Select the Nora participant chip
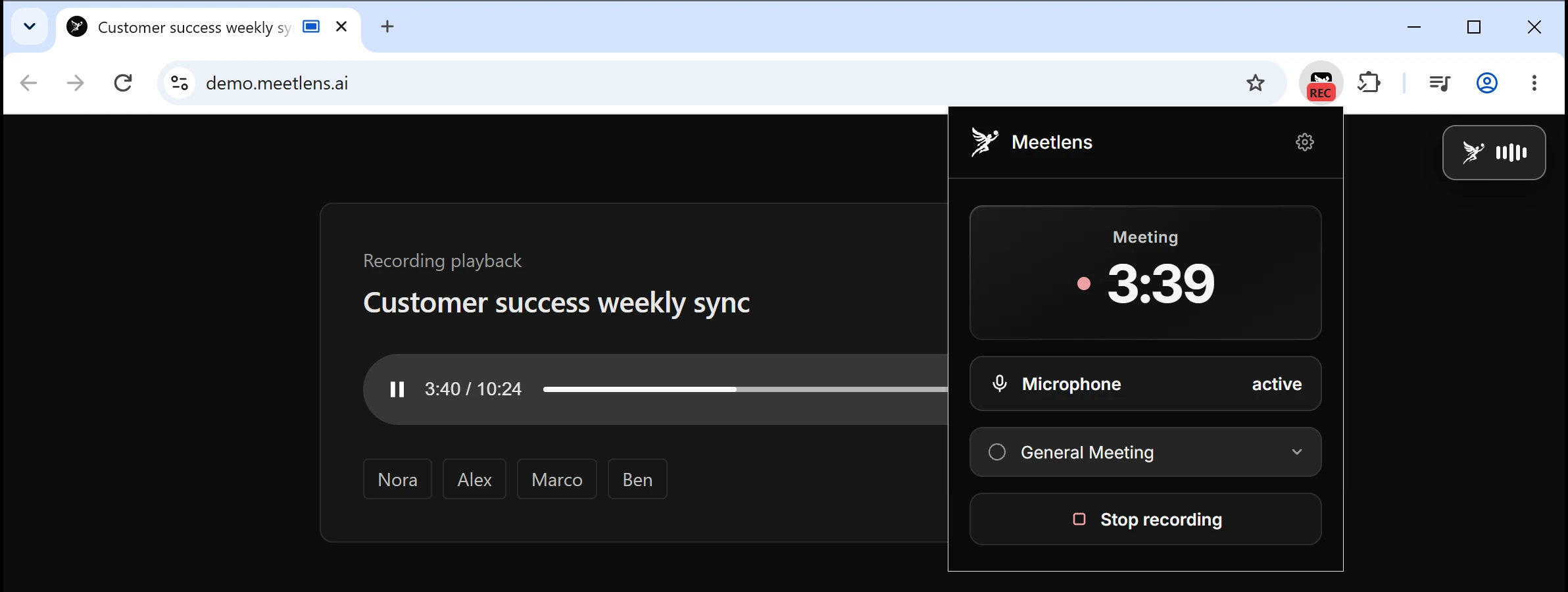1568x592 pixels. [x=397, y=480]
